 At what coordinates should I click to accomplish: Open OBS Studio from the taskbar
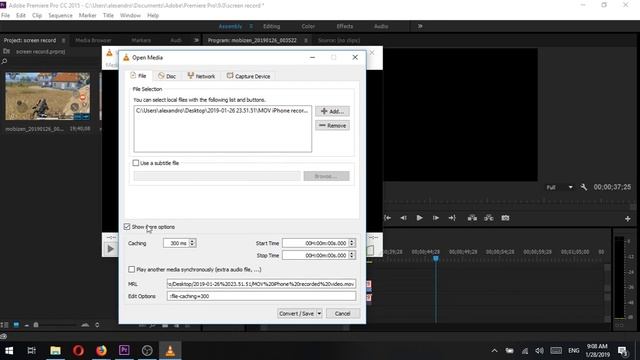[x=147, y=351]
